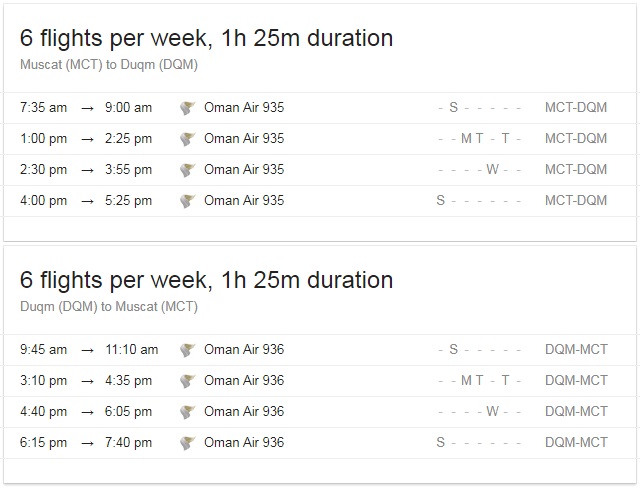Click the 11:10 am arrival time
This screenshot has height=488, width=641.
132,349
